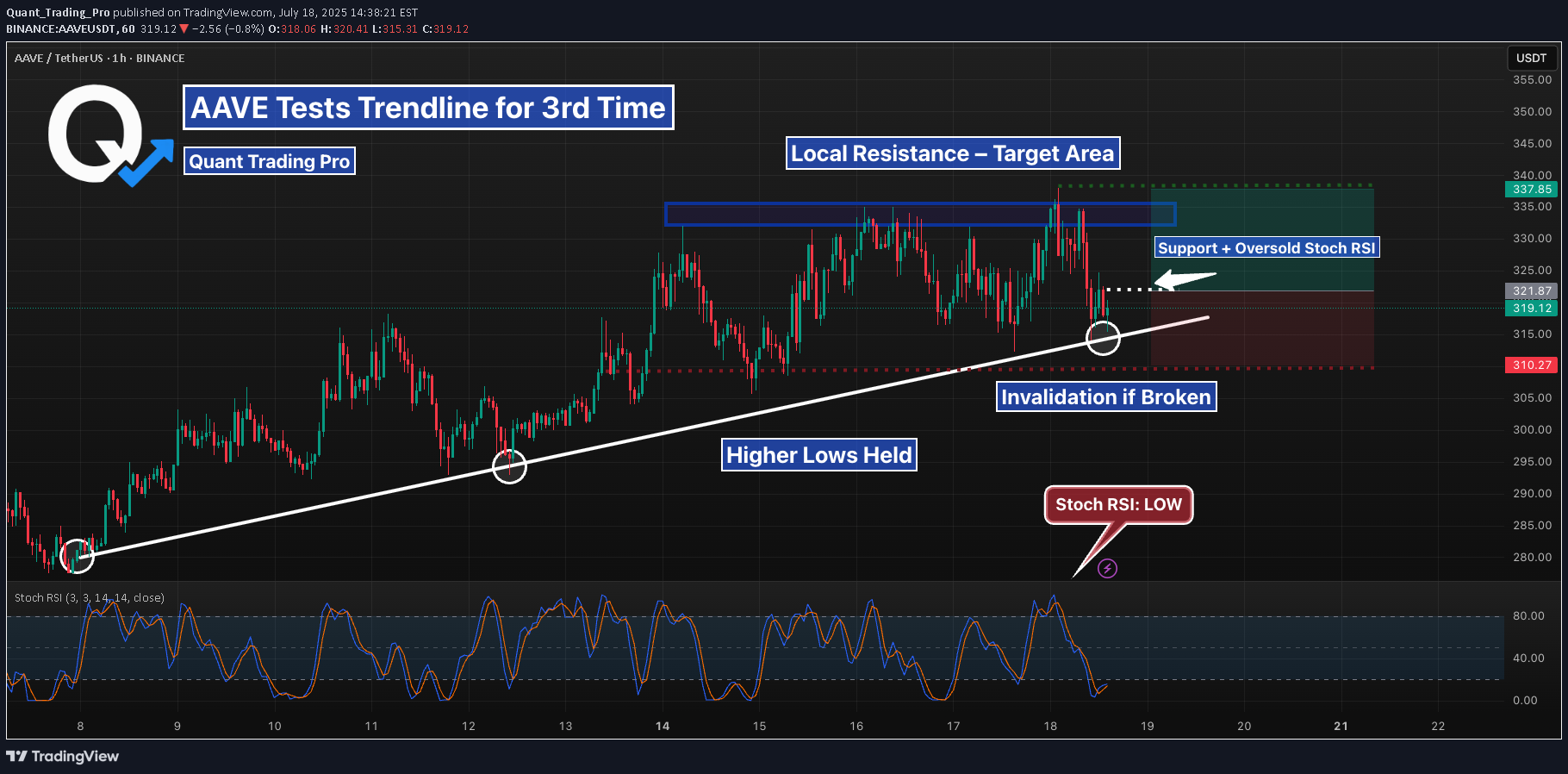Click date 17 on the time axis

(954, 726)
